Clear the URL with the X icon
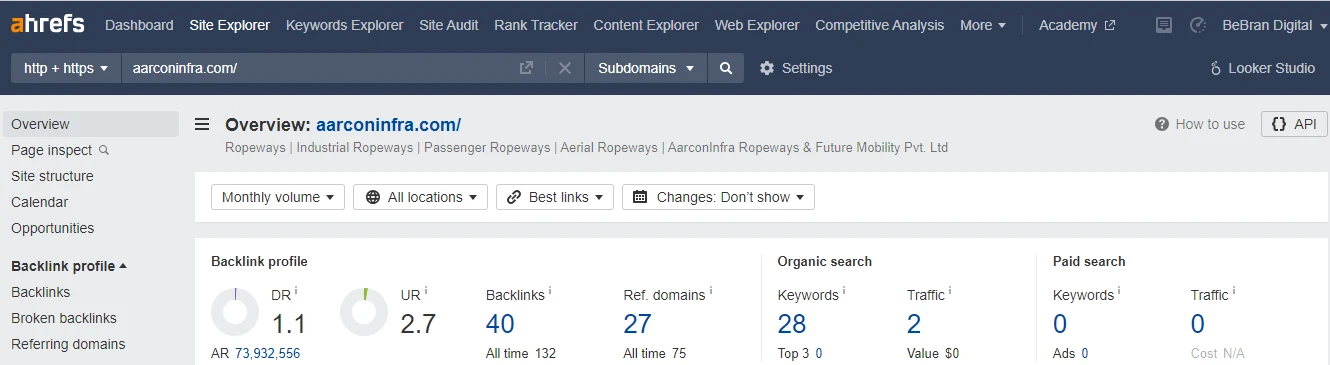The image size is (1330, 365). pyautogui.click(x=565, y=68)
